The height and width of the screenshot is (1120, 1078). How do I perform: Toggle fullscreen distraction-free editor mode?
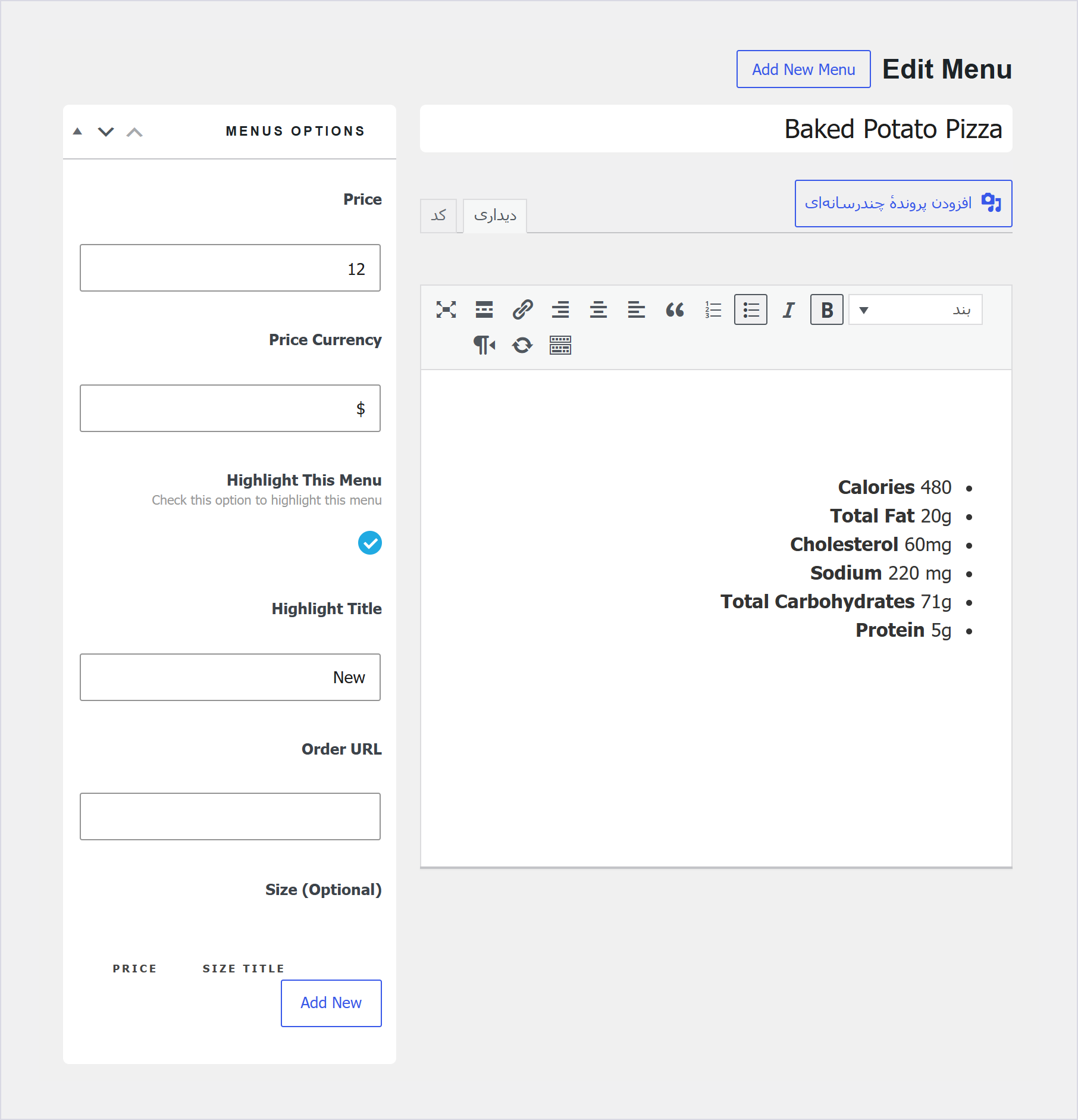(x=446, y=309)
